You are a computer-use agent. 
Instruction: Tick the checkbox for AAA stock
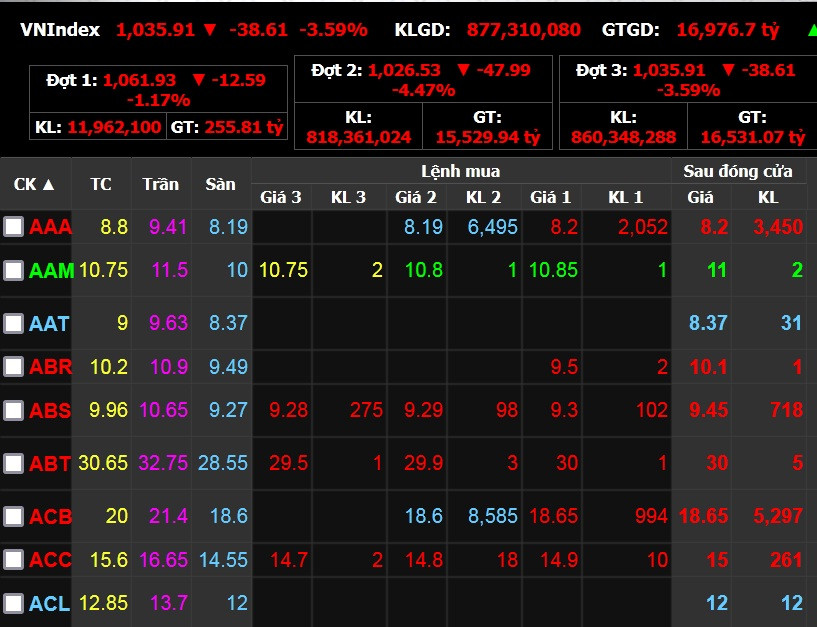[13, 227]
